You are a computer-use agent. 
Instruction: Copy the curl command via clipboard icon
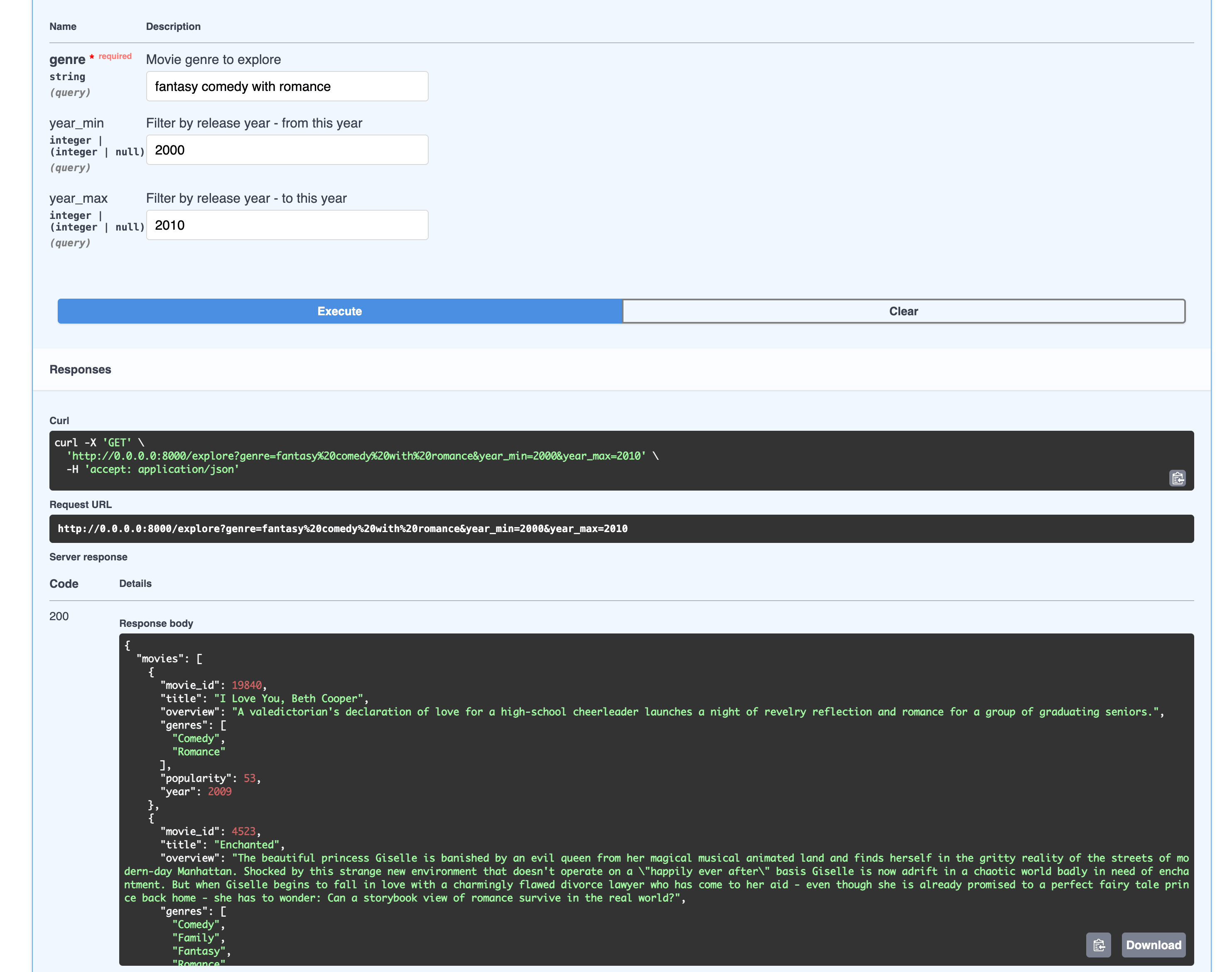click(1177, 479)
